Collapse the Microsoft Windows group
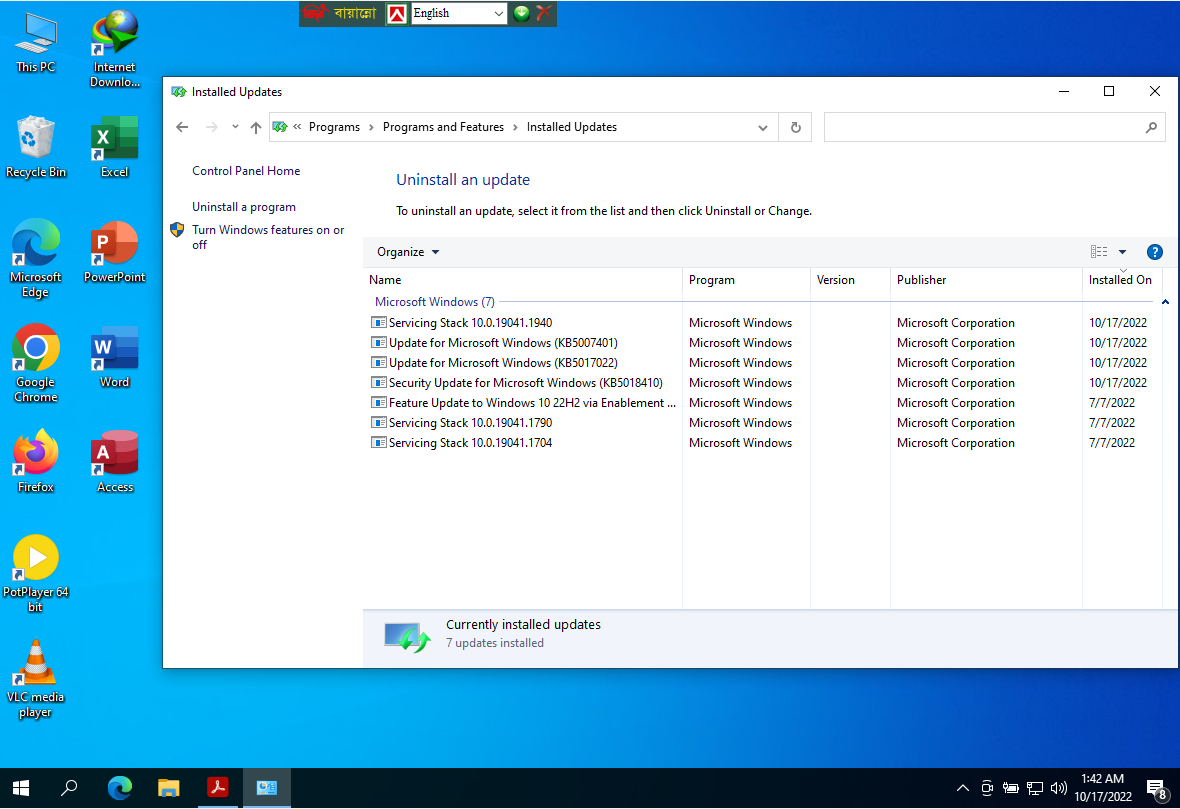Image resolution: width=1180 pixels, height=809 pixels. coord(1165,302)
